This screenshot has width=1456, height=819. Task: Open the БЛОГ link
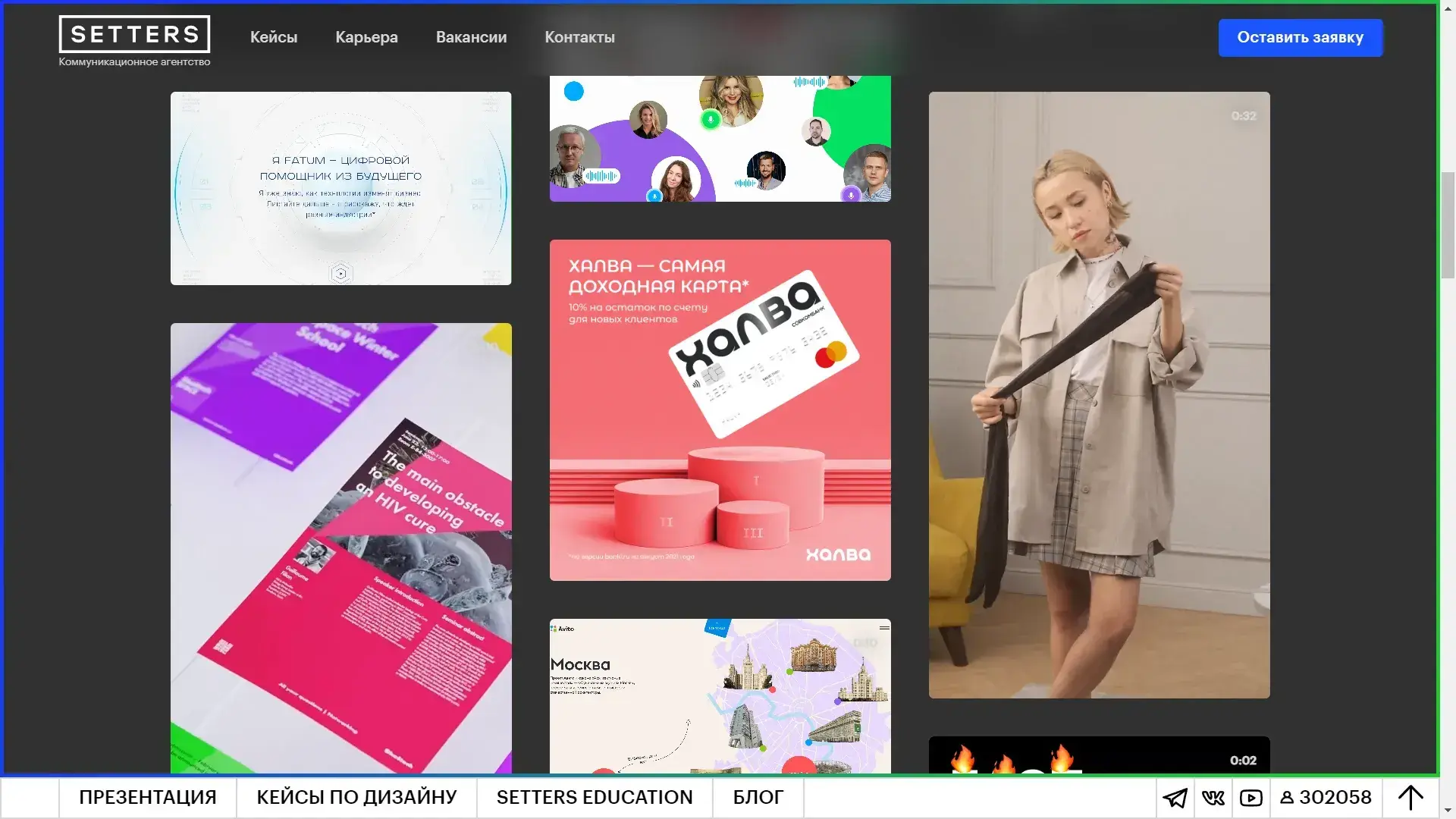tap(758, 798)
